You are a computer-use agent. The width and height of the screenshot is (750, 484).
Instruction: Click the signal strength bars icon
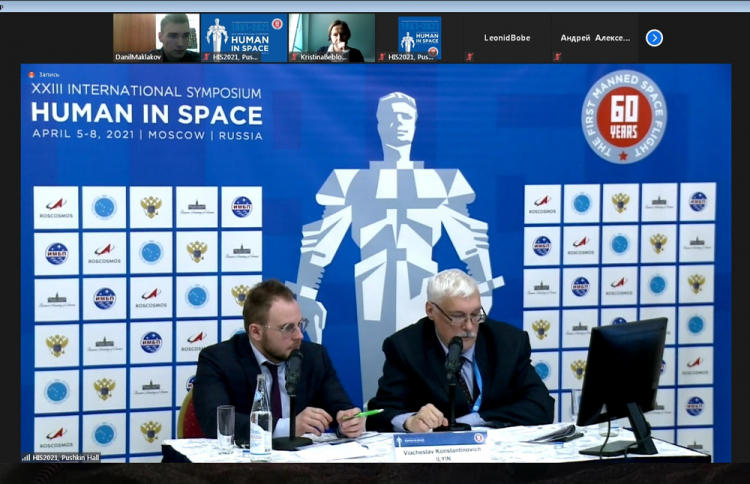(x=26, y=457)
